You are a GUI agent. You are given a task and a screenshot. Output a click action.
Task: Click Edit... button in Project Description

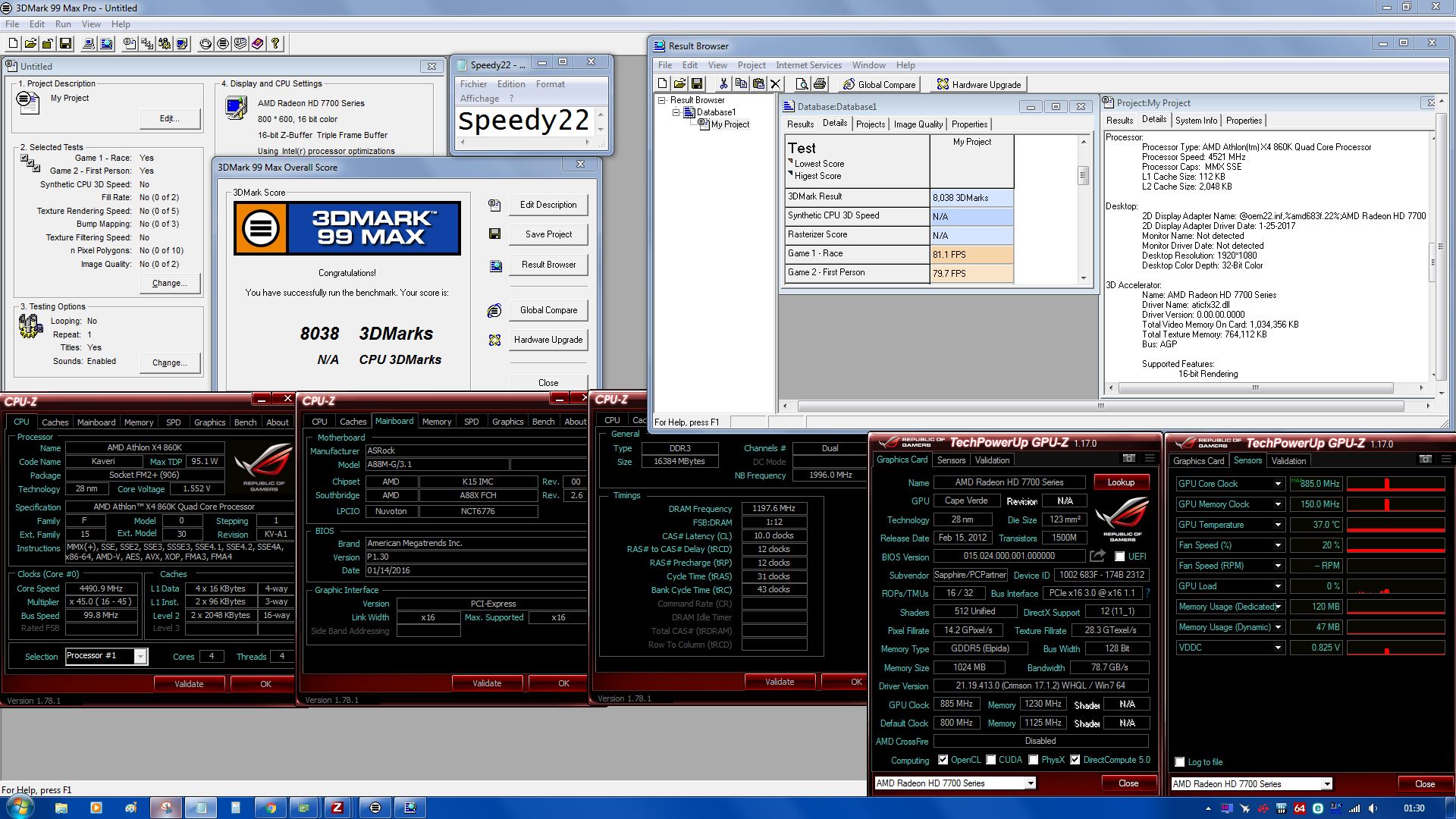169,118
